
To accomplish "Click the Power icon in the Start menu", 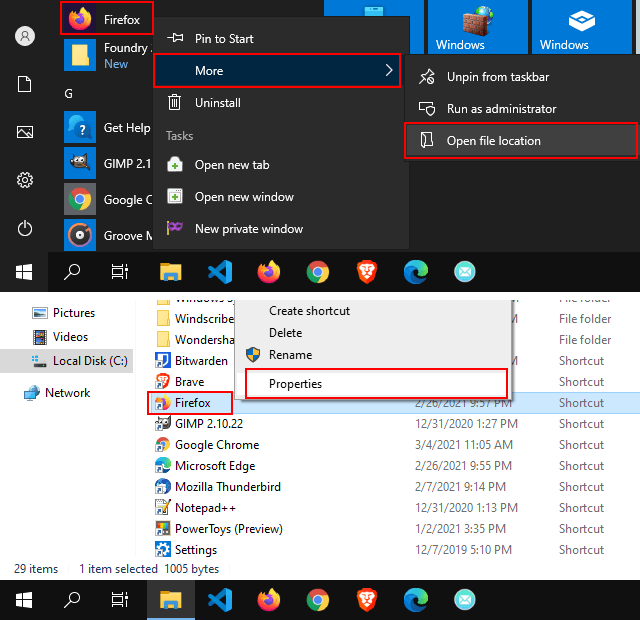I will click(25, 228).
